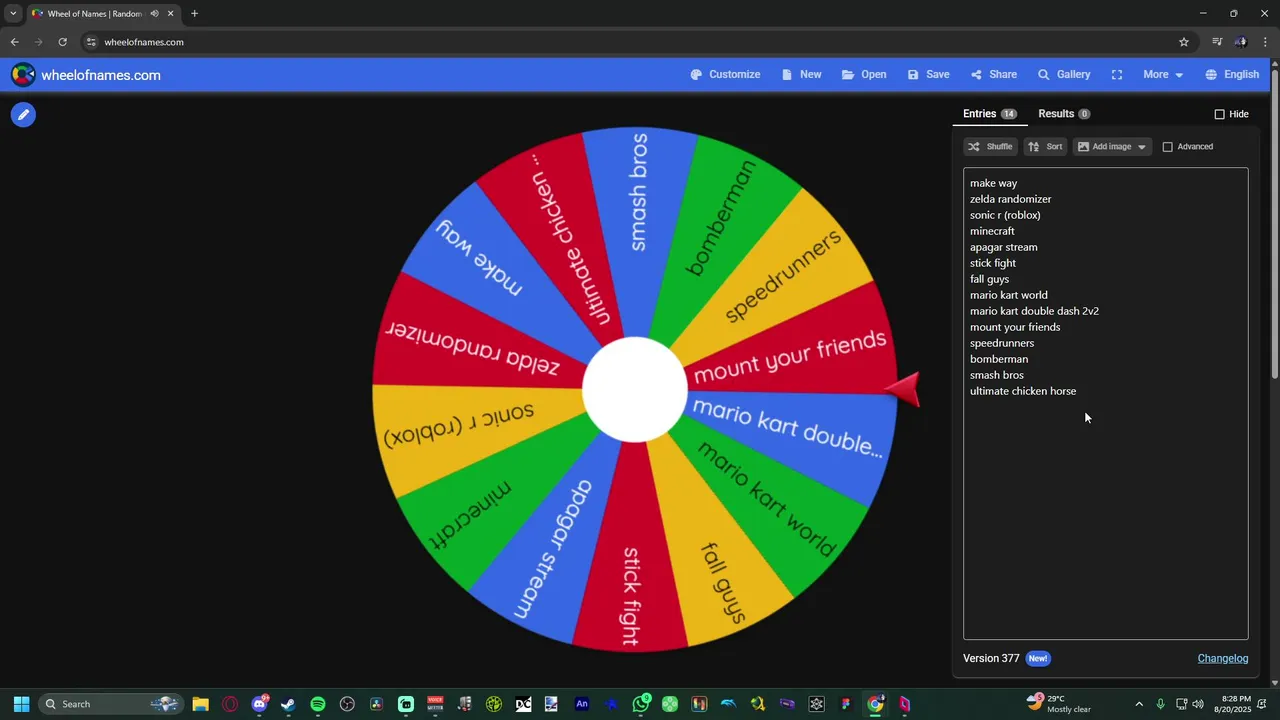The image size is (1280, 720).
Task: Click the 'ultimate chicken horse' entry line
Action: [1023, 391]
